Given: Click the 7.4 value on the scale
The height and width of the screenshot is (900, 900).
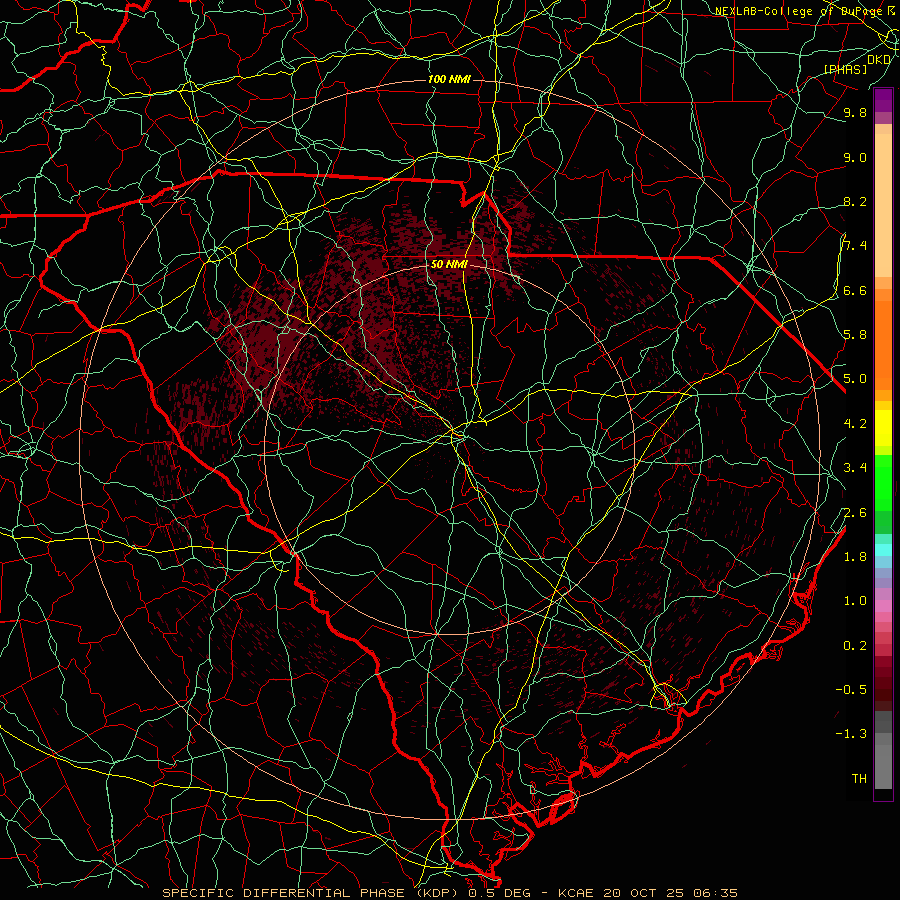Looking at the screenshot, I should click(x=855, y=246).
